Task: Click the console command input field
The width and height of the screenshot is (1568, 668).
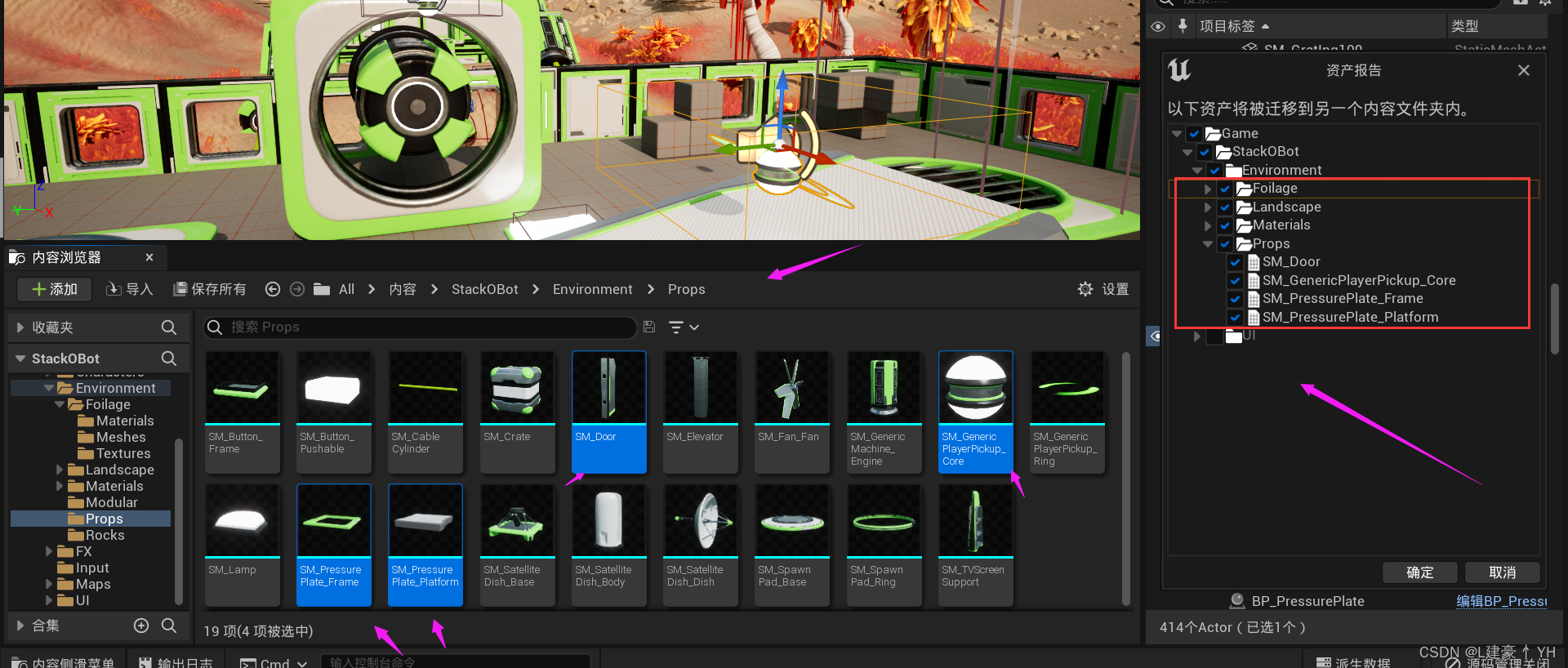Action: [x=456, y=662]
